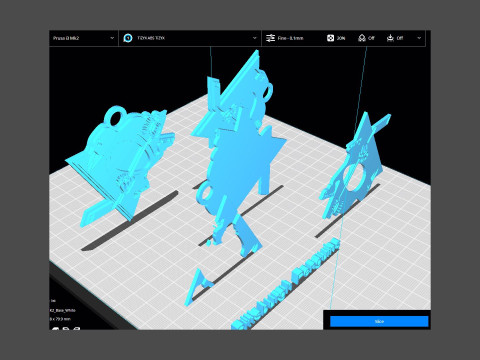Click the extruder number icon

tap(128, 38)
